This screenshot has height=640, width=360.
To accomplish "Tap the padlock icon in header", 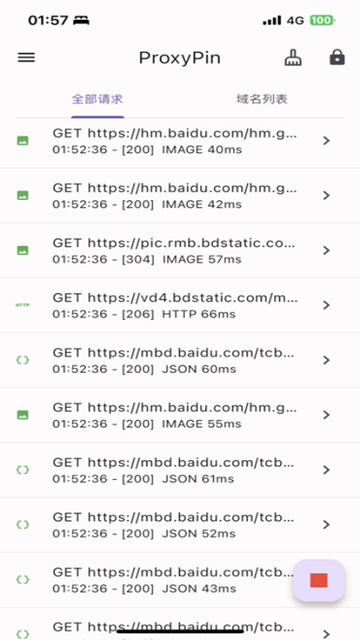I will 337,58.
